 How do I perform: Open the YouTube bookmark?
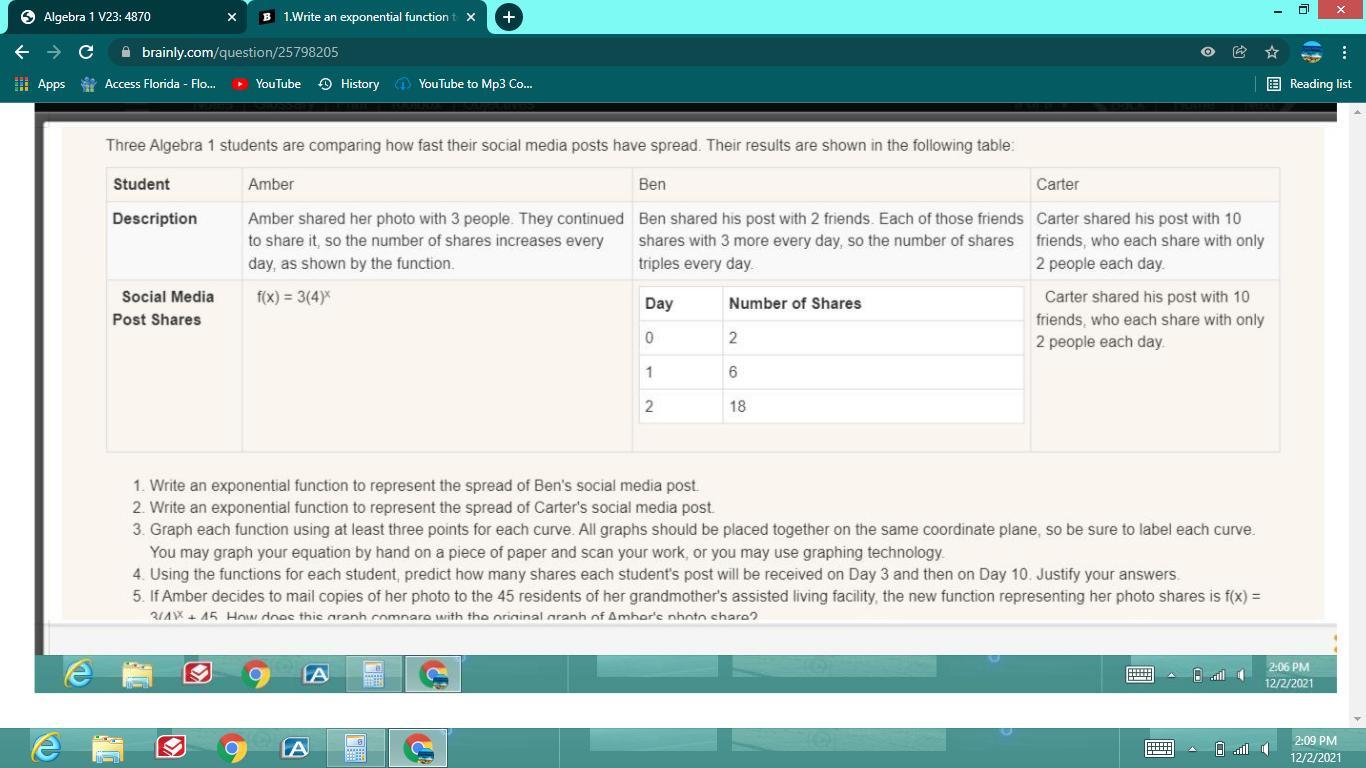click(x=266, y=84)
